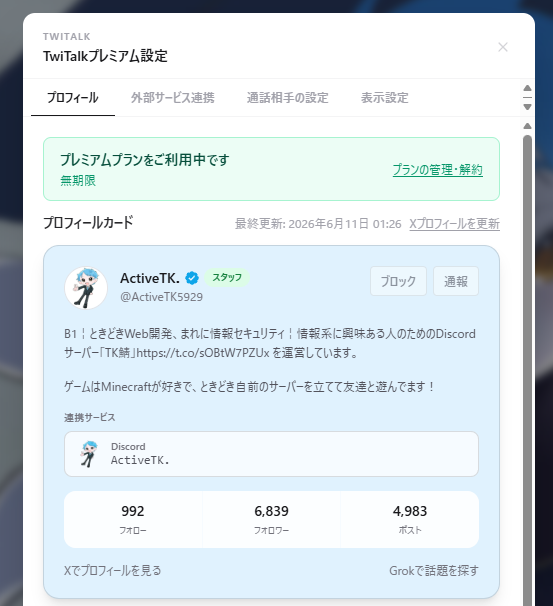
Task: Click the スタッフ badge
Action: (x=227, y=277)
